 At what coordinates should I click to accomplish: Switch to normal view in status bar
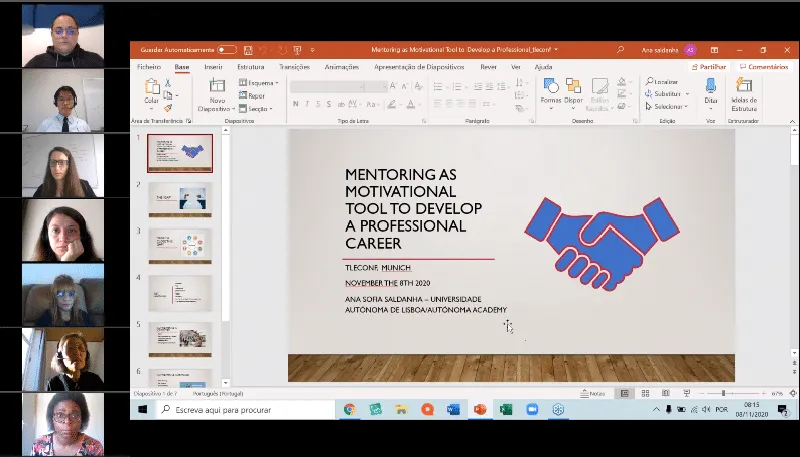[x=626, y=393]
